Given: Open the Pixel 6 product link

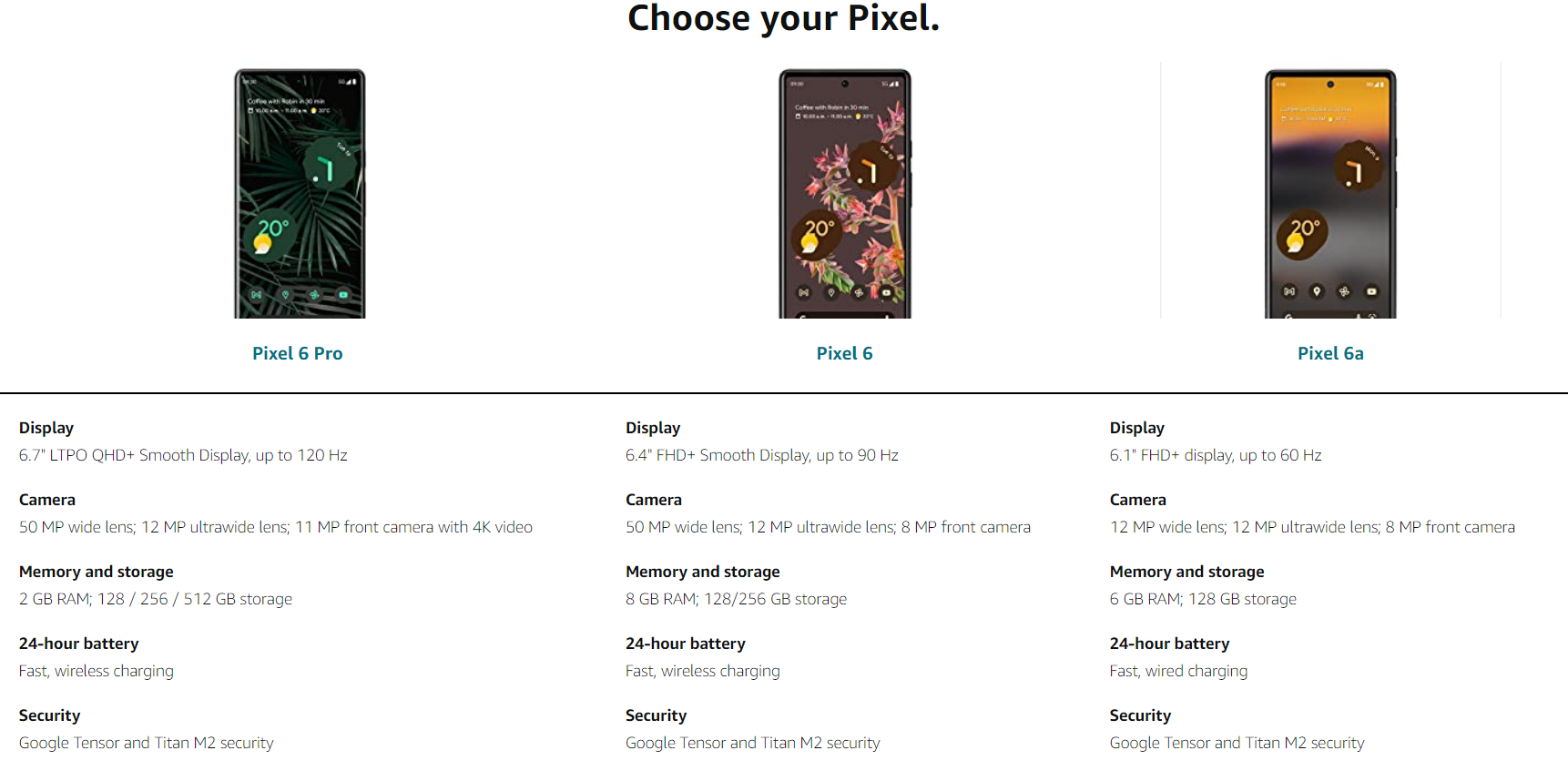Looking at the screenshot, I should 844,353.
